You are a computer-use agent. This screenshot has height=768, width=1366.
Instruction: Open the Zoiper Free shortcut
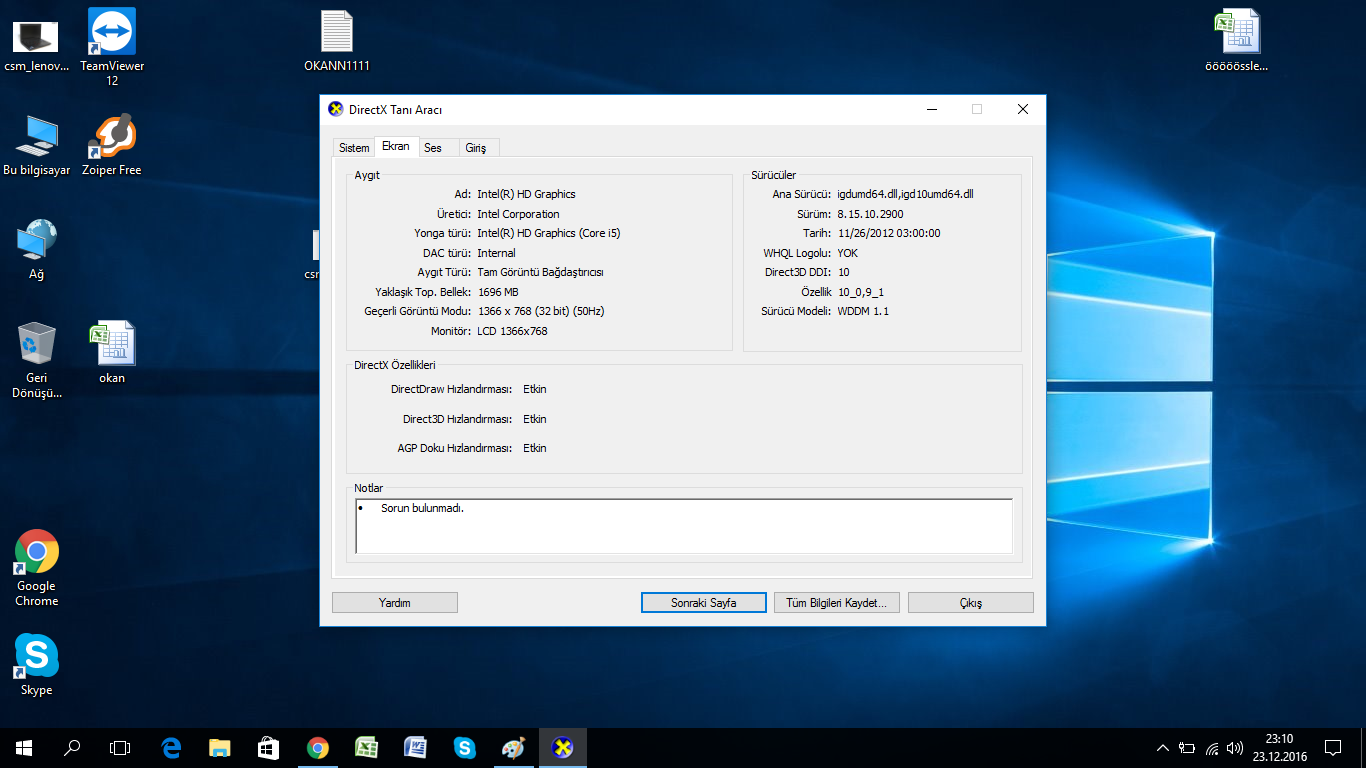(x=112, y=146)
